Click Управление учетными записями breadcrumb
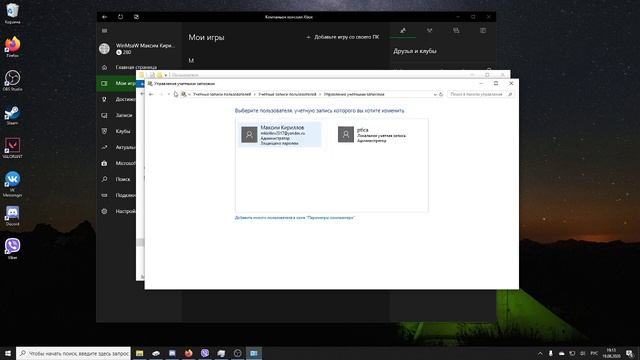 (x=354, y=94)
